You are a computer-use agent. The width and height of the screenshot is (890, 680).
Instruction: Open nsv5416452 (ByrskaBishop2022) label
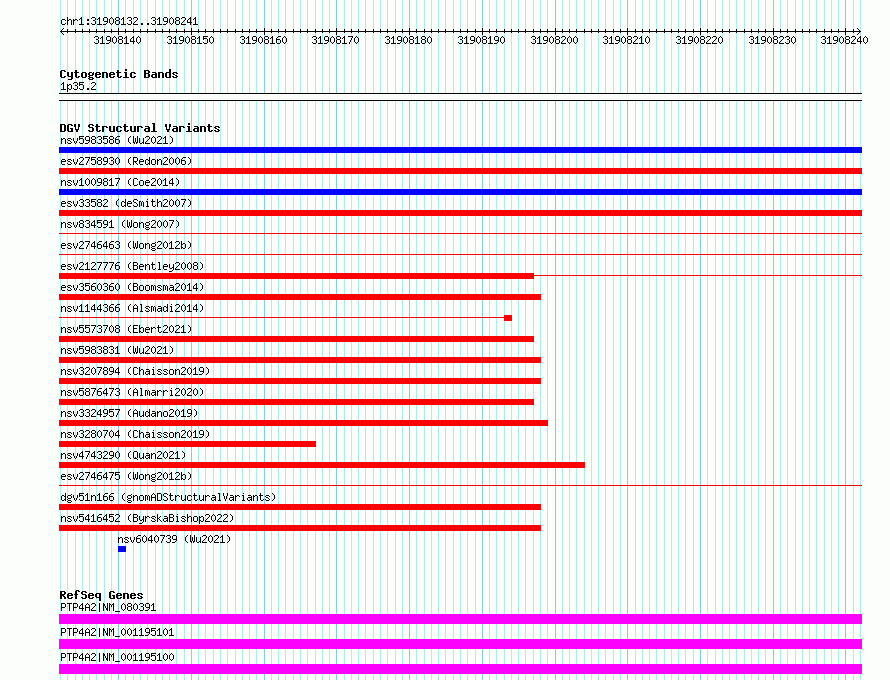(147, 518)
